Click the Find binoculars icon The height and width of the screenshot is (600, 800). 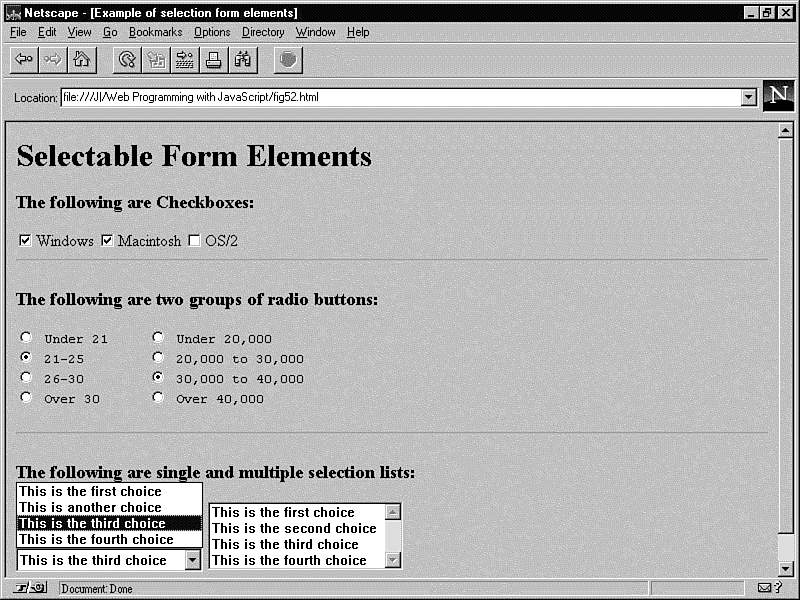[243, 60]
